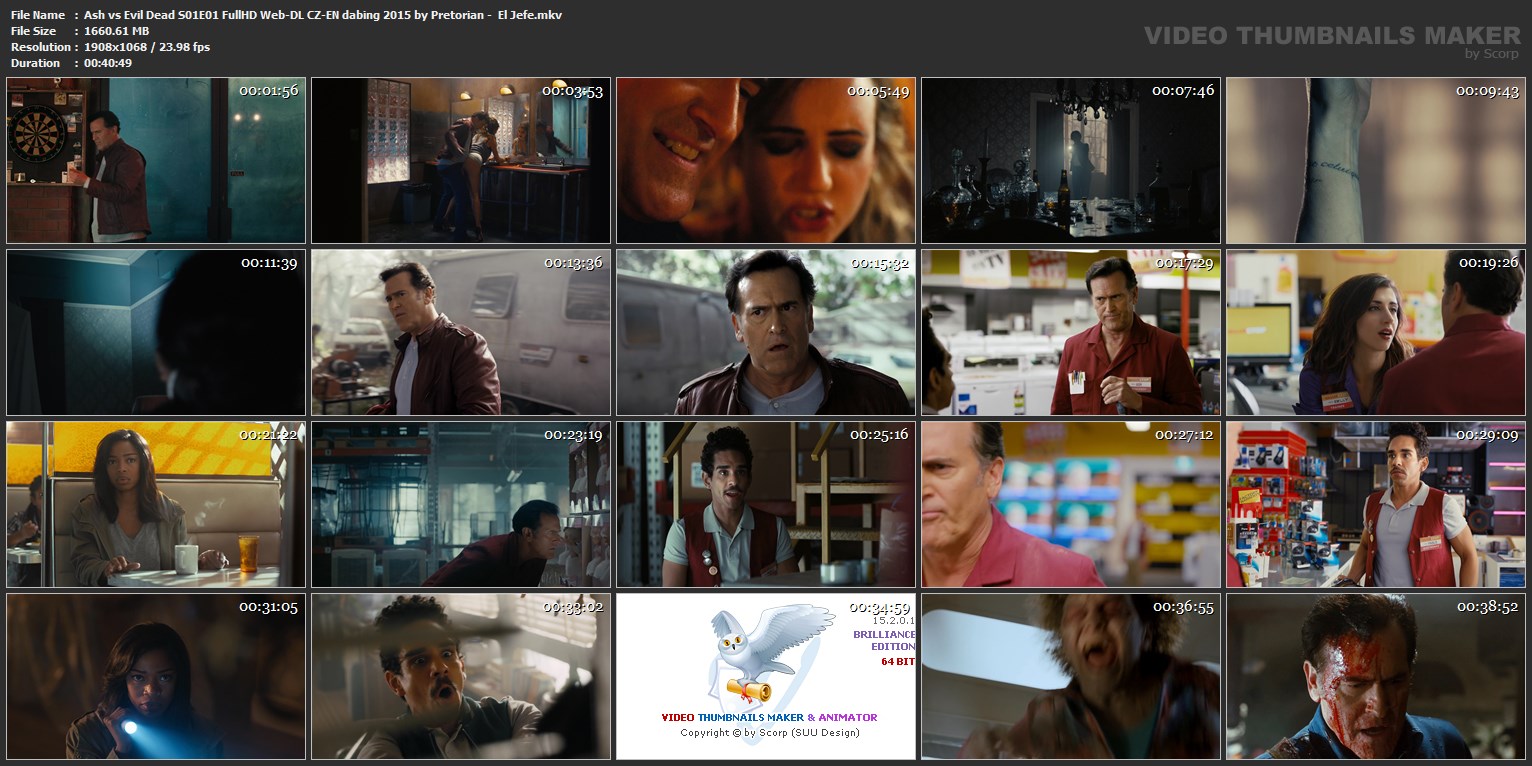1532x766 pixels.
Task: Click the flashlight thumbnail at 00:31:05
Action: tap(156, 677)
